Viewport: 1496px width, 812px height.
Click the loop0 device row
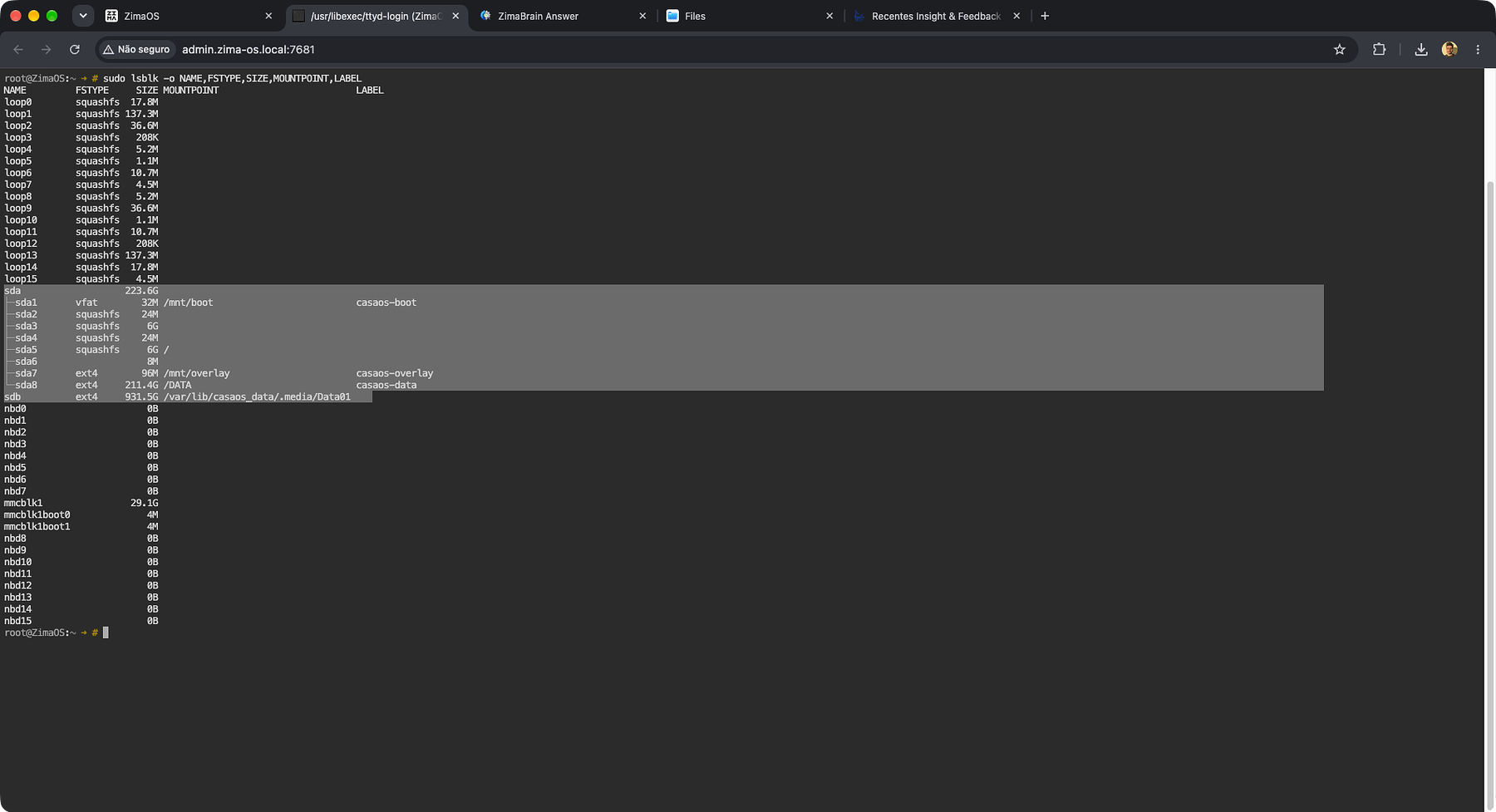point(81,102)
